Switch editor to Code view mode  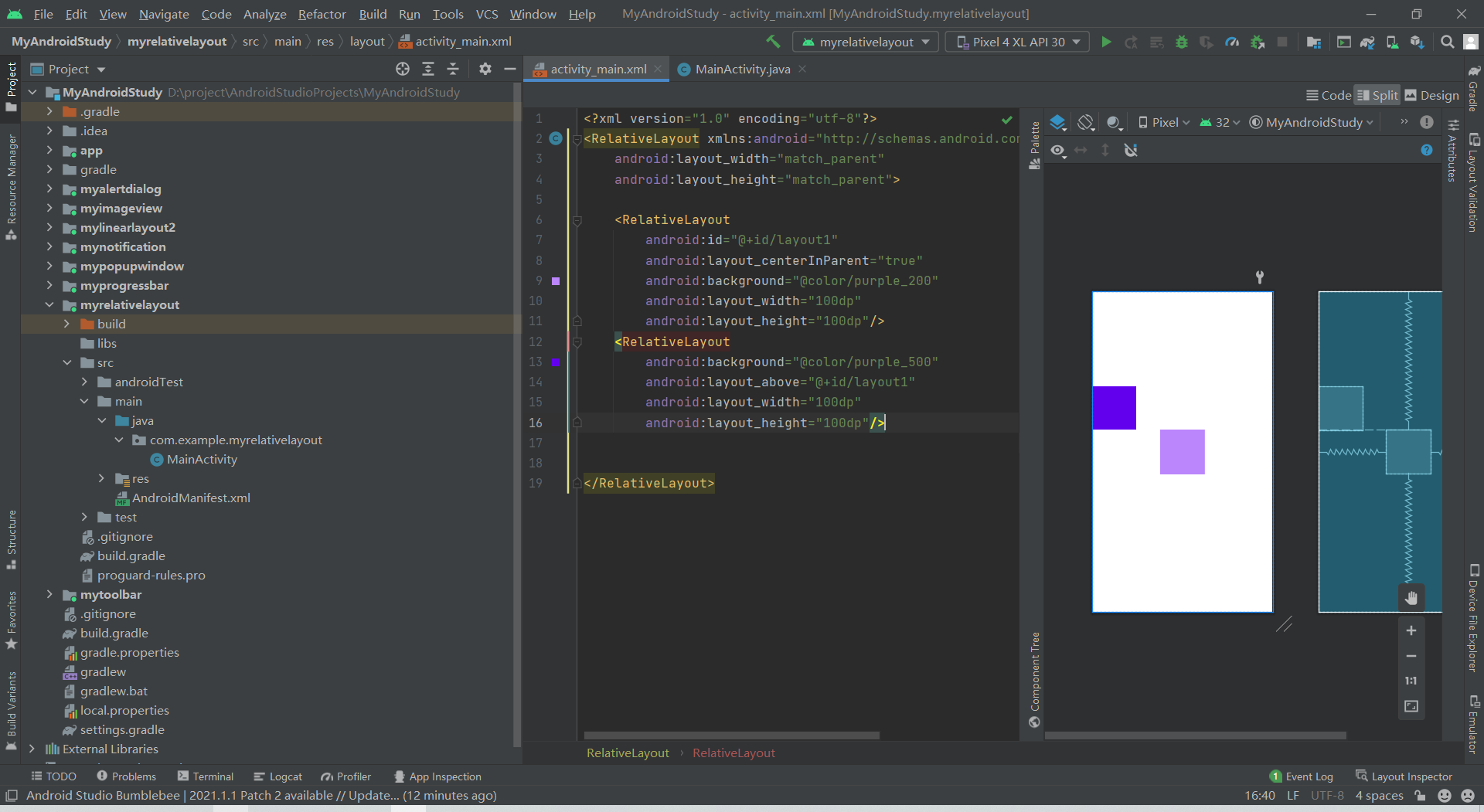(x=1328, y=95)
